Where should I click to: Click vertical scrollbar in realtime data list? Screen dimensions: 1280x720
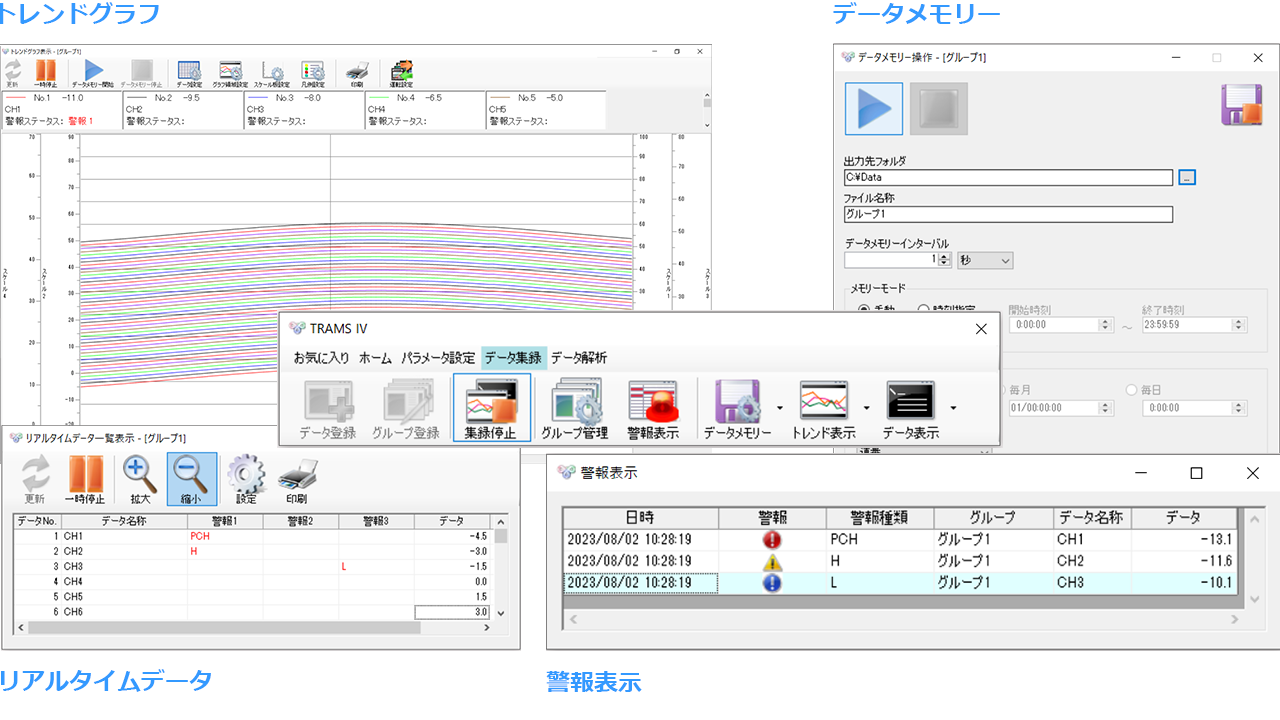(x=502, y=567)
